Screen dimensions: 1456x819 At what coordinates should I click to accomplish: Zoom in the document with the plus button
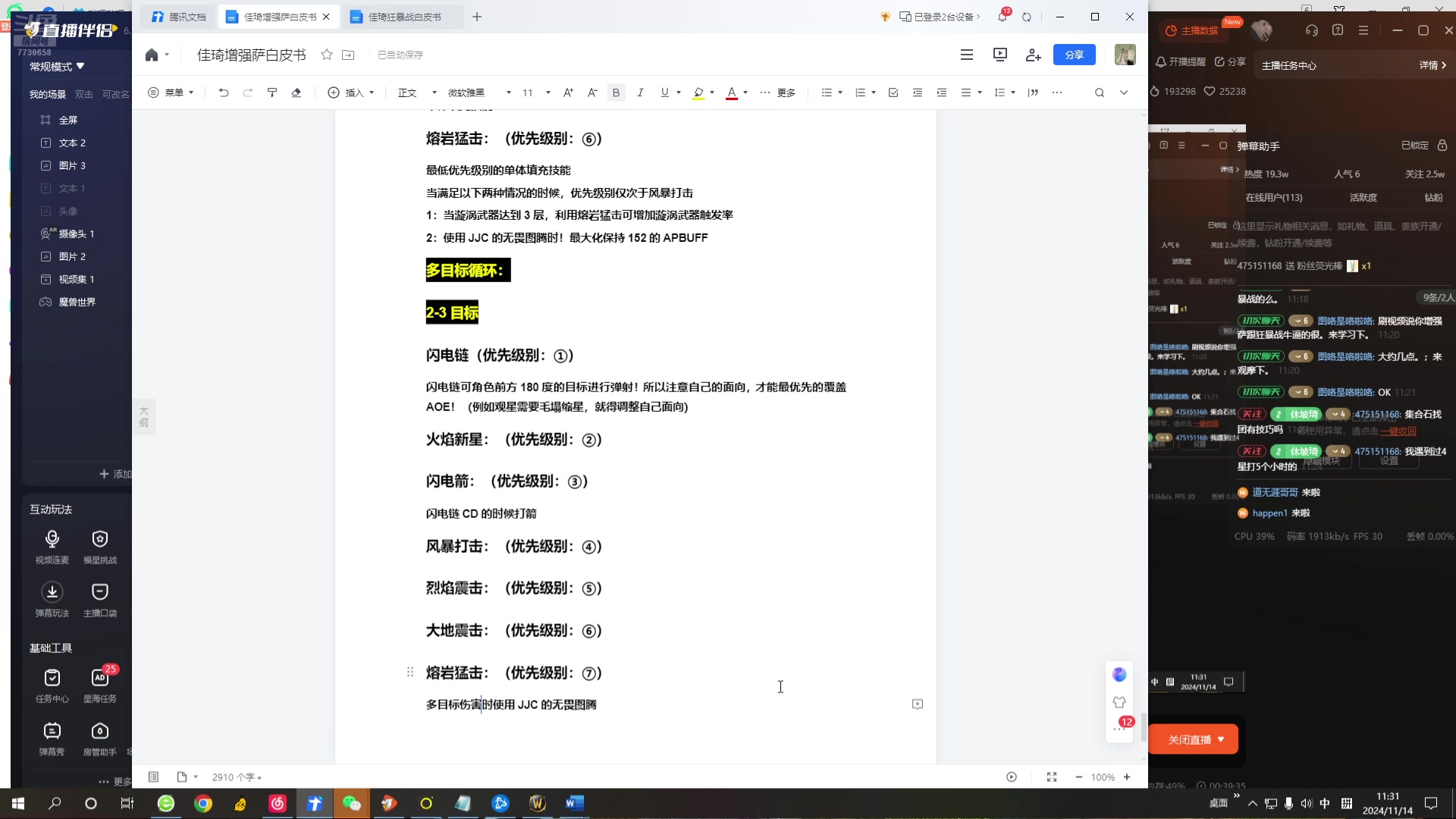(x=1127, y=777)
